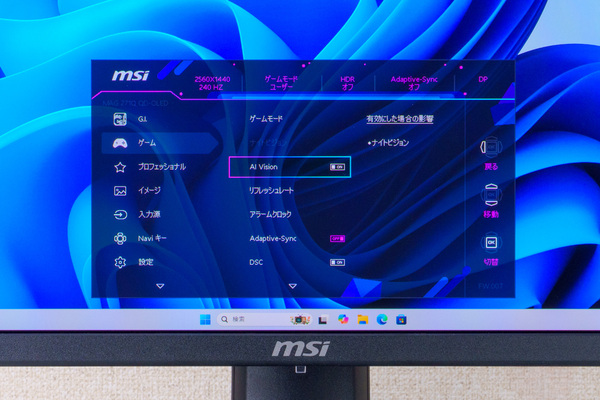Select the G.I. menu icon

(x=120, y=119)
